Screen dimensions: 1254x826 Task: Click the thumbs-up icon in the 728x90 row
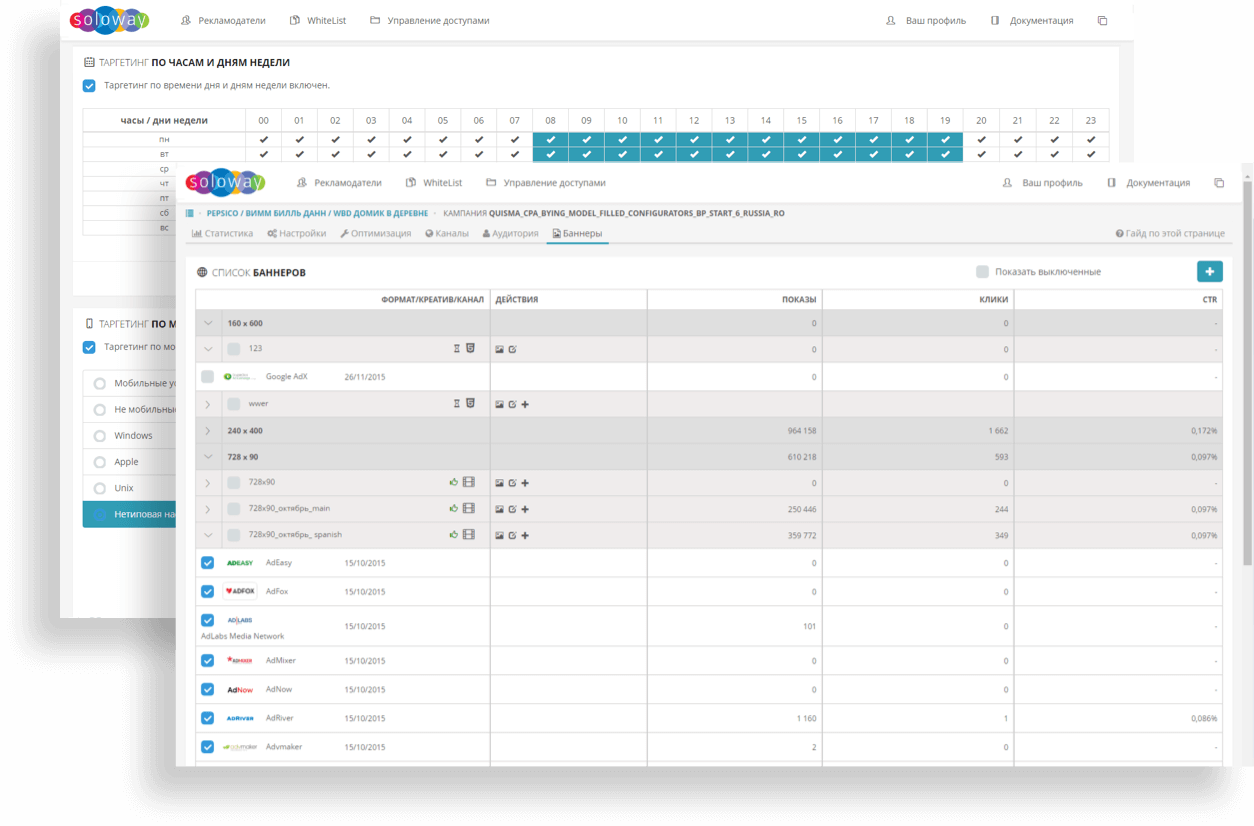pyautogui.click(x=454, y=483)
